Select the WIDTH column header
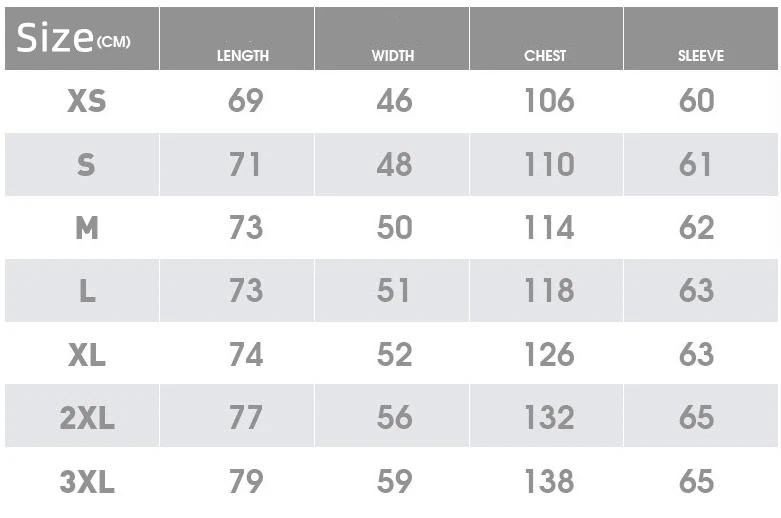This screenshot has width=781, height=518. click(393, 56)
